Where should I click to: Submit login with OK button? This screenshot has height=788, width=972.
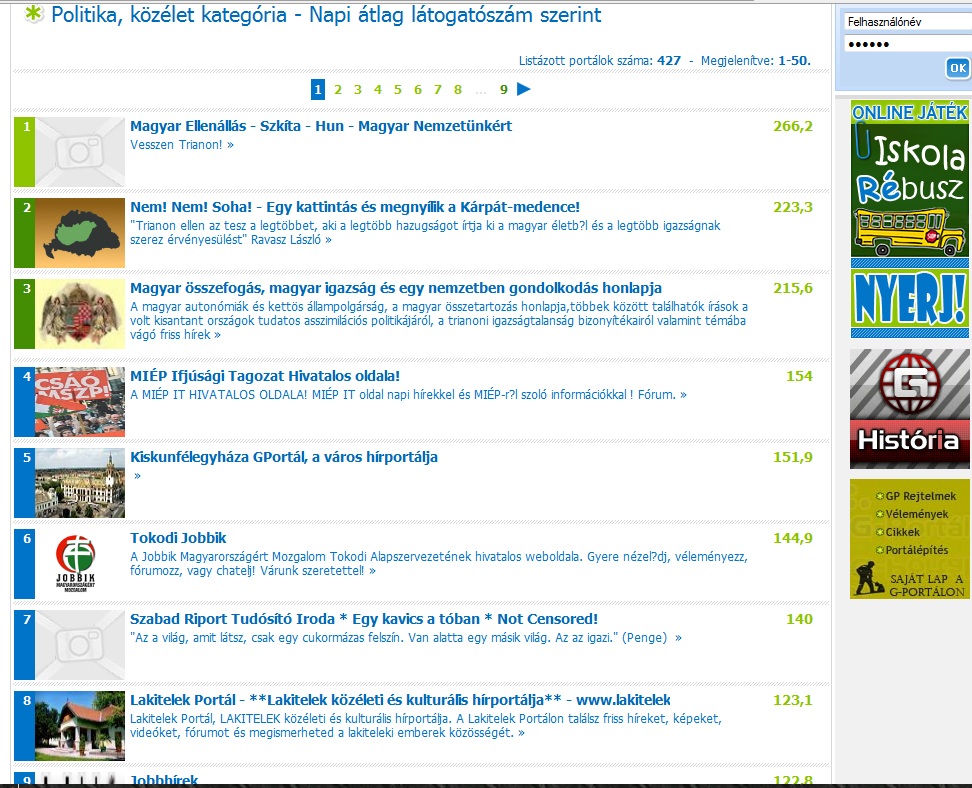point(958,68)
